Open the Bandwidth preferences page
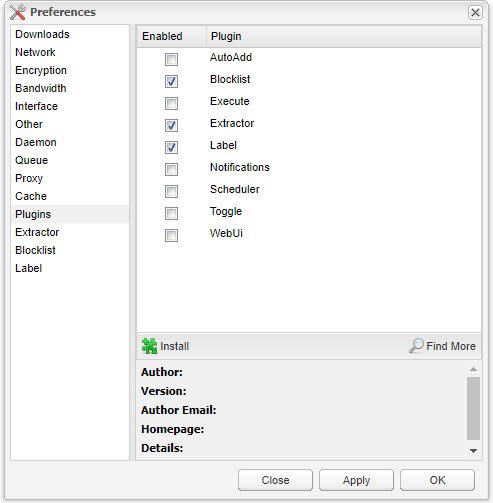Image resolution: width=493 pixels, height=503 pixels. (x=70, y=88)
